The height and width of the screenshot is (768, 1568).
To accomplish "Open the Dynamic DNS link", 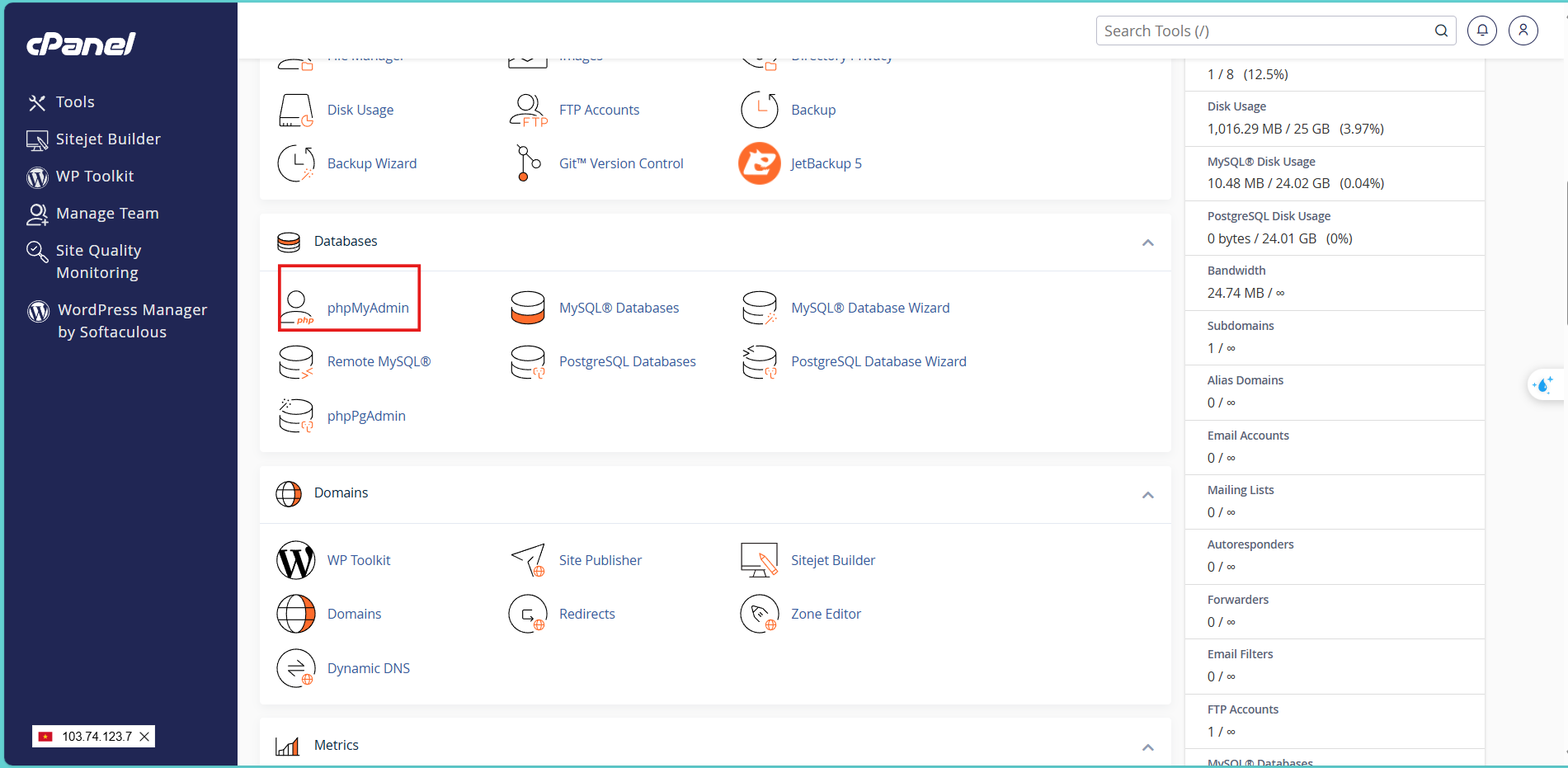I will coord(368,668).
